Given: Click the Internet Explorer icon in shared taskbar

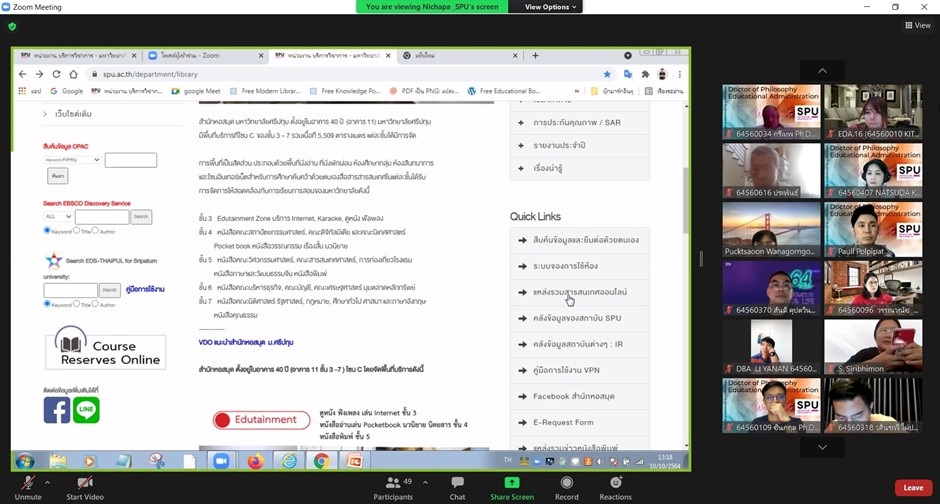Looking at the screenshot, I should (x=289, y=461).
